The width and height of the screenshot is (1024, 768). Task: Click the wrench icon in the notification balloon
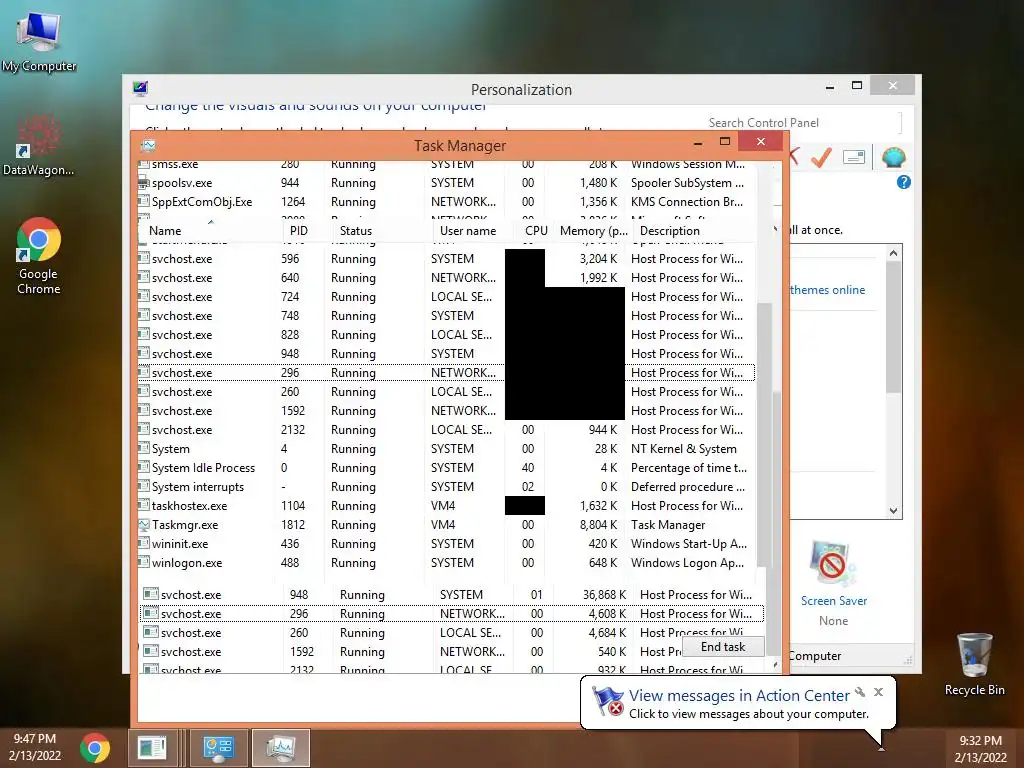(x=860, y=692)
